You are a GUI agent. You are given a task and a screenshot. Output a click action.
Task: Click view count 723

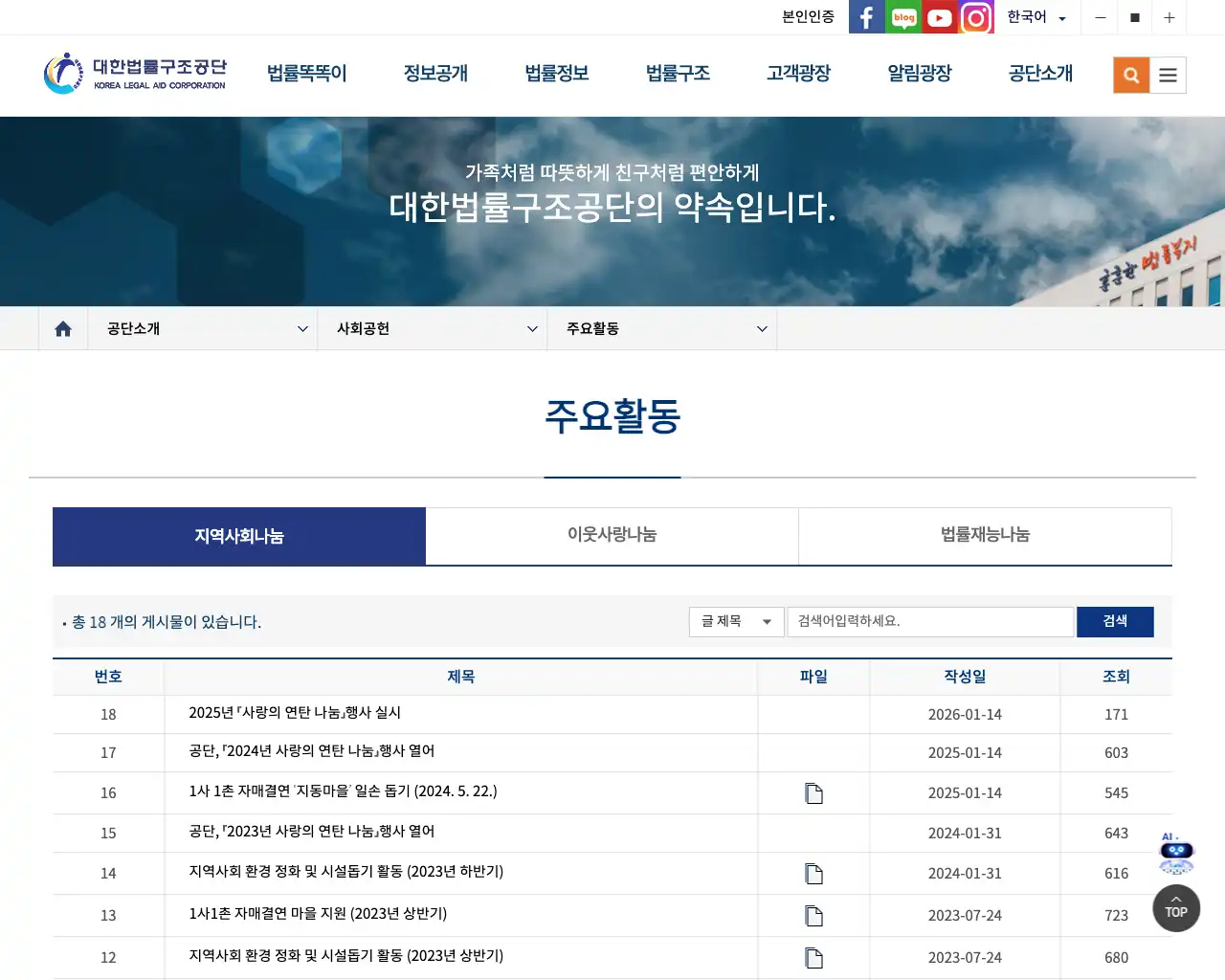pos(1116,916)
